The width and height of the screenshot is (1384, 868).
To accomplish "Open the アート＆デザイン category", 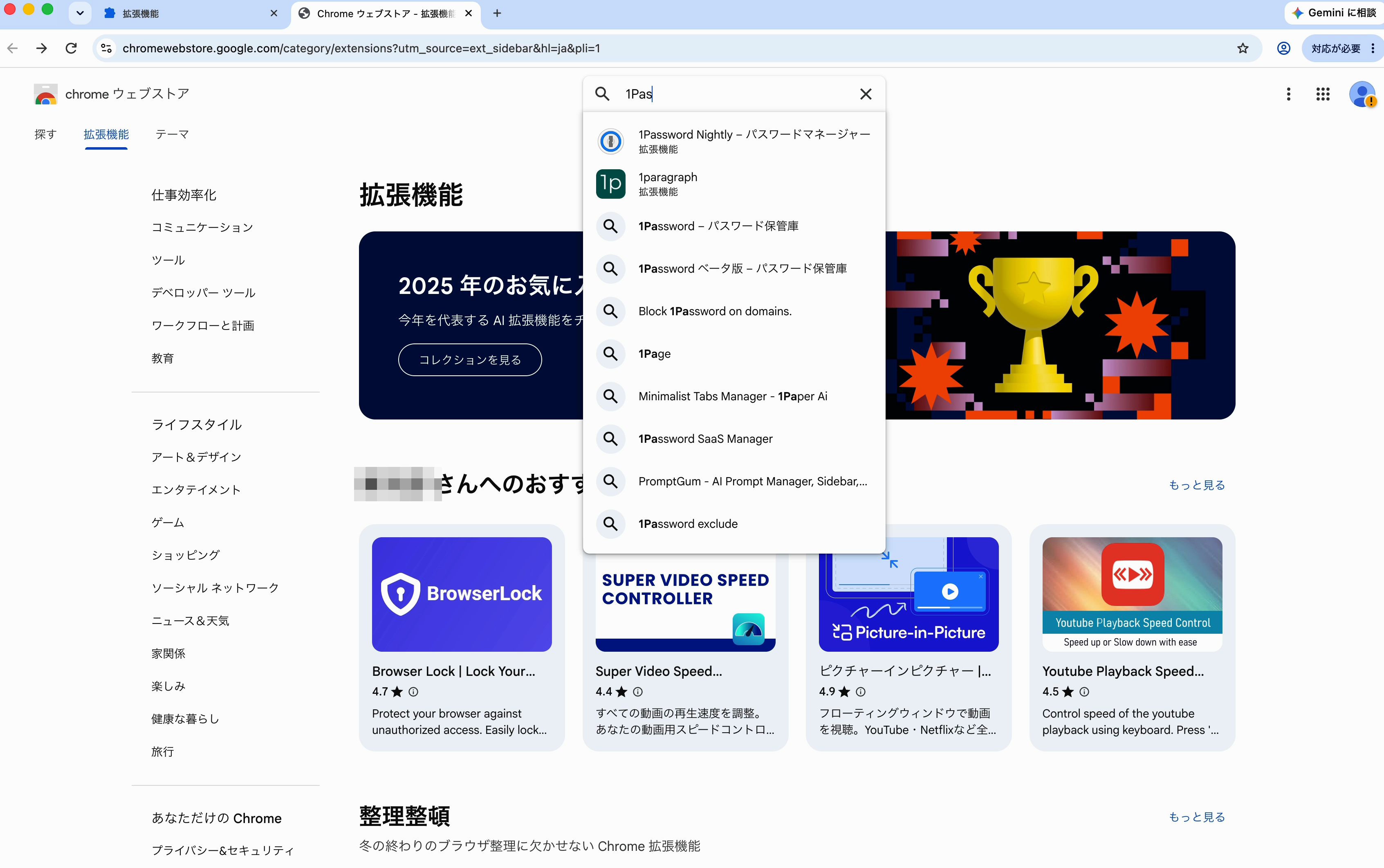I will point(196,457).
